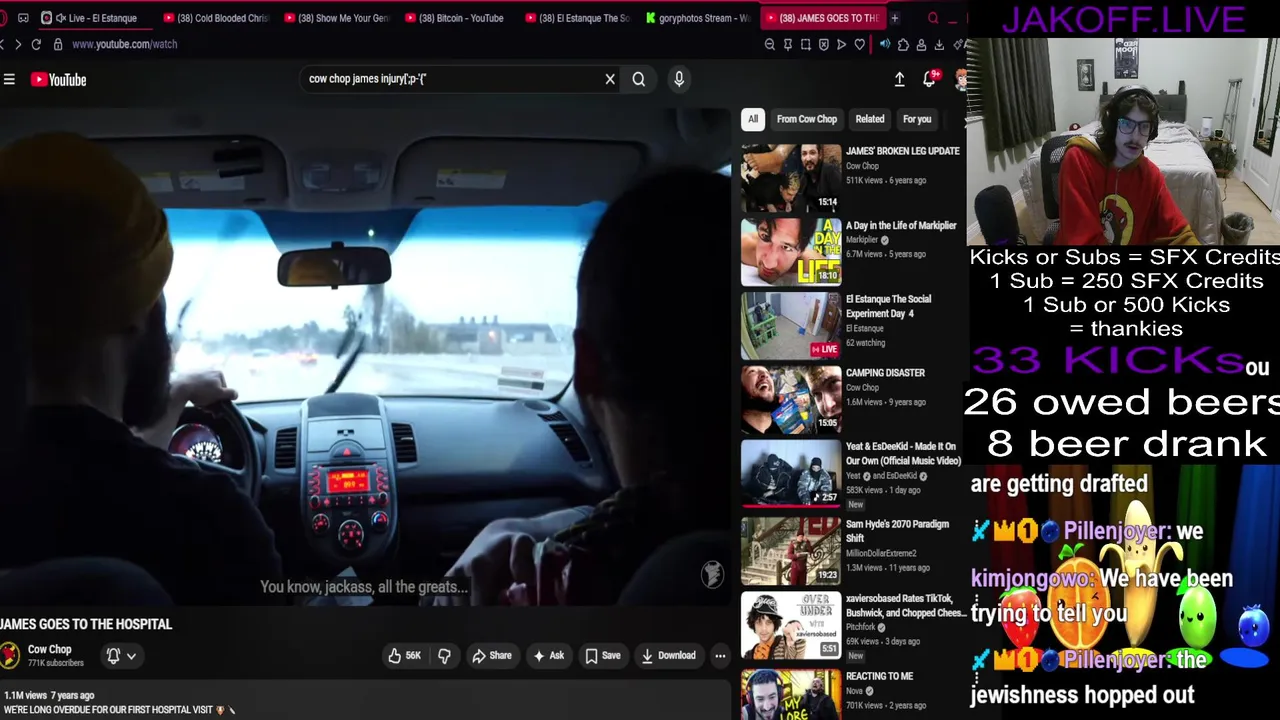Select the All filter chip
The image size is (1280, 720).
coord(753,119)
